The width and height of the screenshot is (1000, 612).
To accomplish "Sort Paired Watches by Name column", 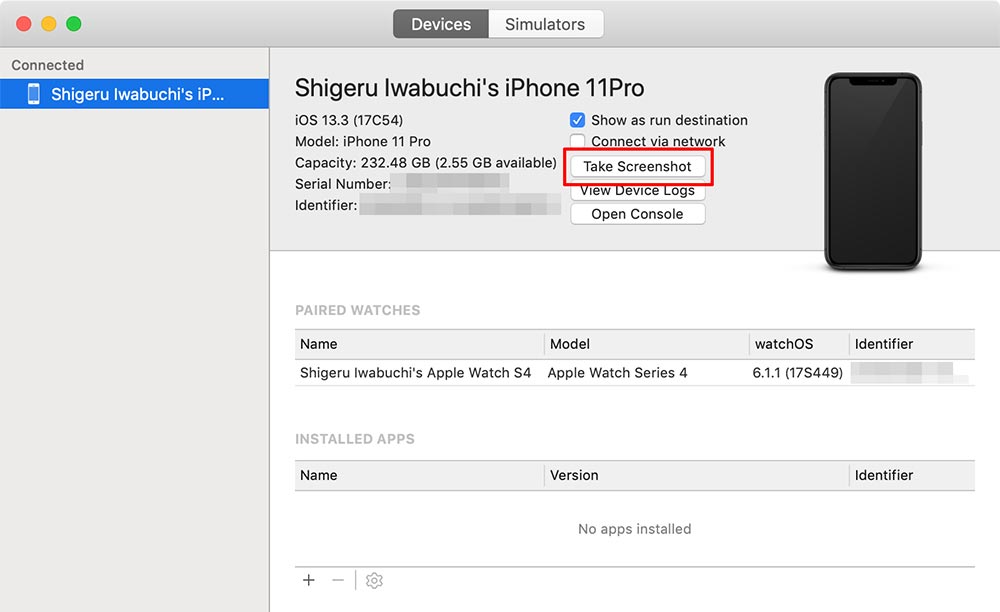I will [419, 344].
